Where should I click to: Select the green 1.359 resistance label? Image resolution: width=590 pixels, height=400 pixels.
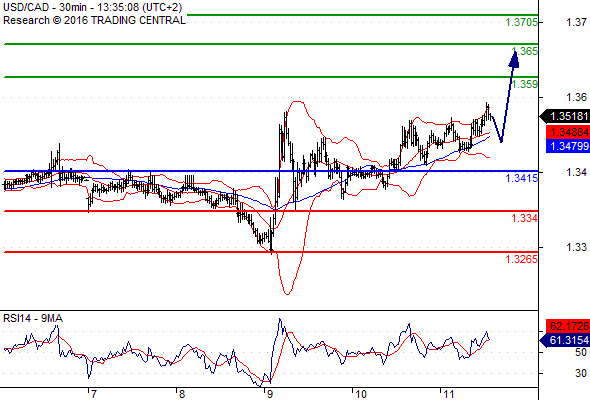click(525, 84)
